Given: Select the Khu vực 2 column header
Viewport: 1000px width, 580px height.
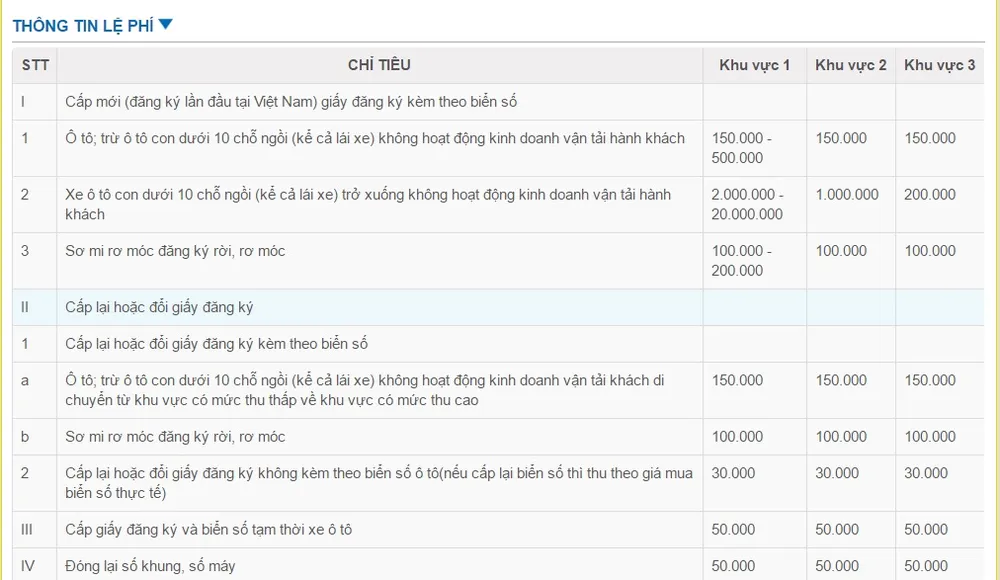Looking at the screenshot, I should [x=850, y=65].
